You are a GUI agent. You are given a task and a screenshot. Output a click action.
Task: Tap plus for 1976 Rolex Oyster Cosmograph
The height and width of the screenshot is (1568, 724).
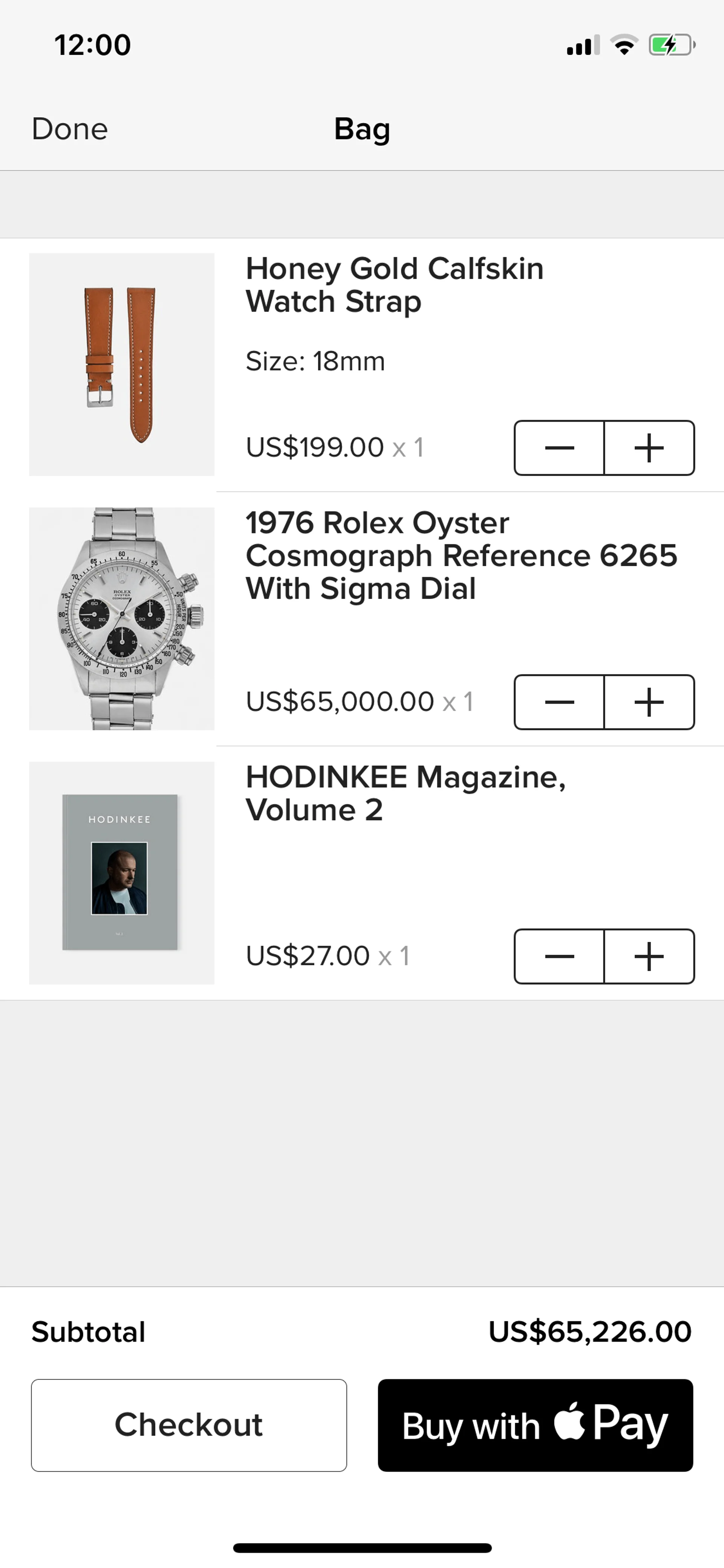(x=649, y=702)
